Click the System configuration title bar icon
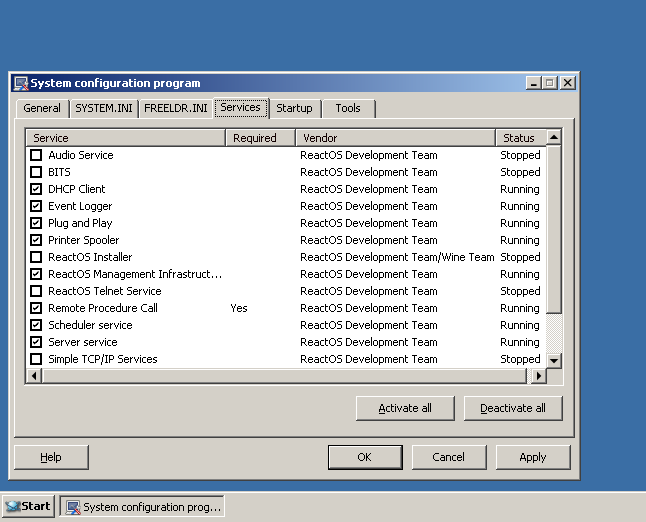 [x=21, y=83]
